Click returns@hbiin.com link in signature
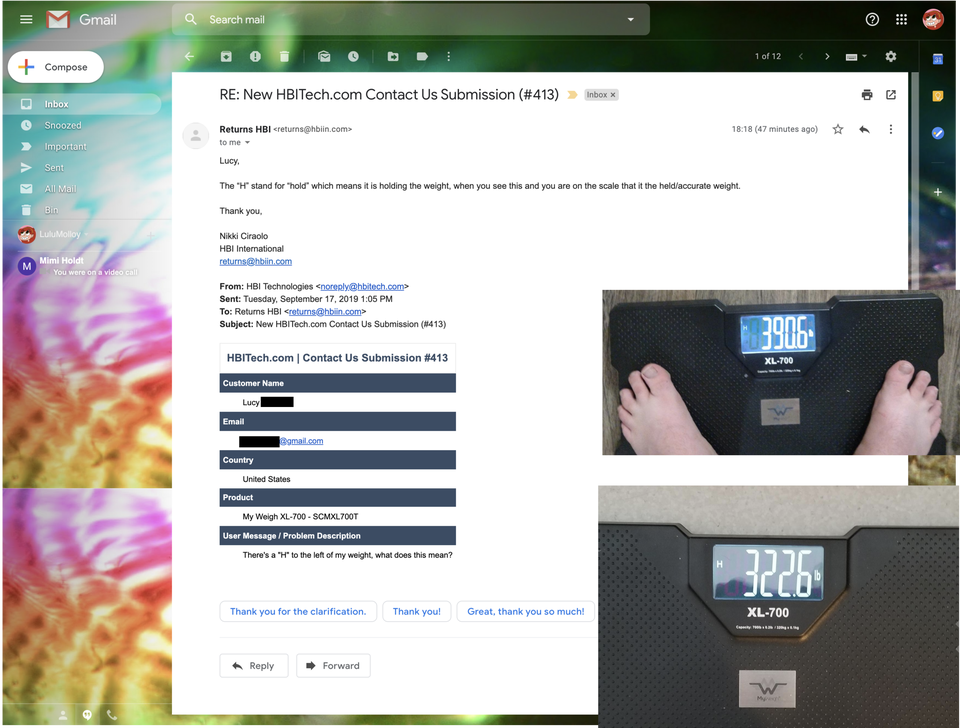This screenshot has width=960, height=728. click(x=256, y=261)
